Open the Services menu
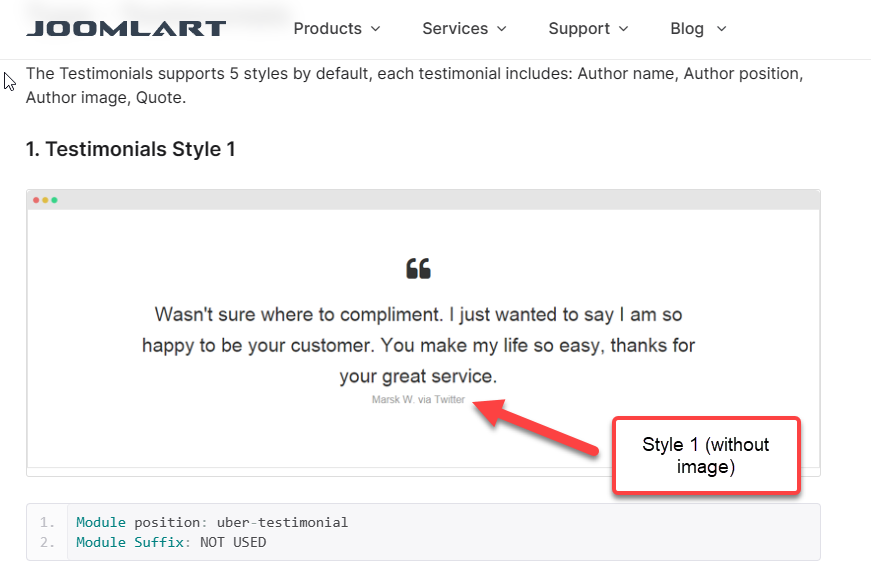This screenshot has width=871, height=578. (455, 28)
